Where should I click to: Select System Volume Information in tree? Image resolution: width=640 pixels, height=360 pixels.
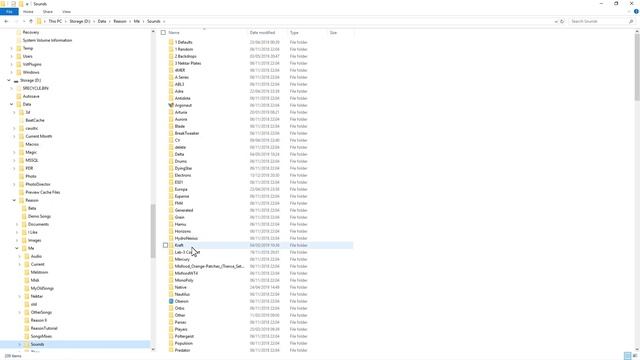pos(47,40)
